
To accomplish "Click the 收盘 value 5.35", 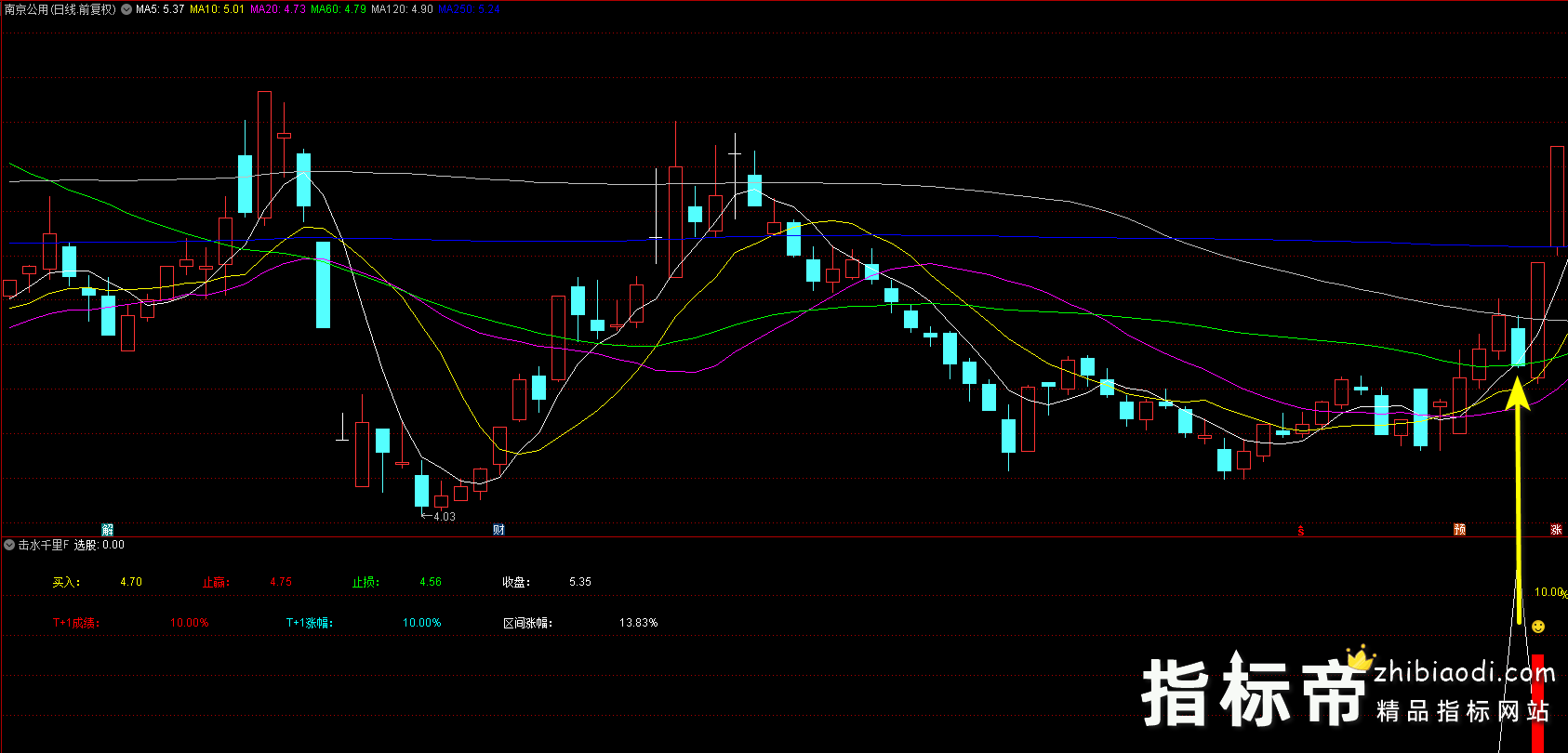I will [x=580, y=582].
